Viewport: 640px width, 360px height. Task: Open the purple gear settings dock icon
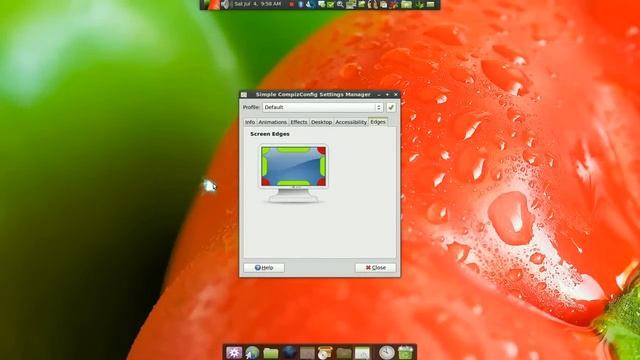pos(234,353)
